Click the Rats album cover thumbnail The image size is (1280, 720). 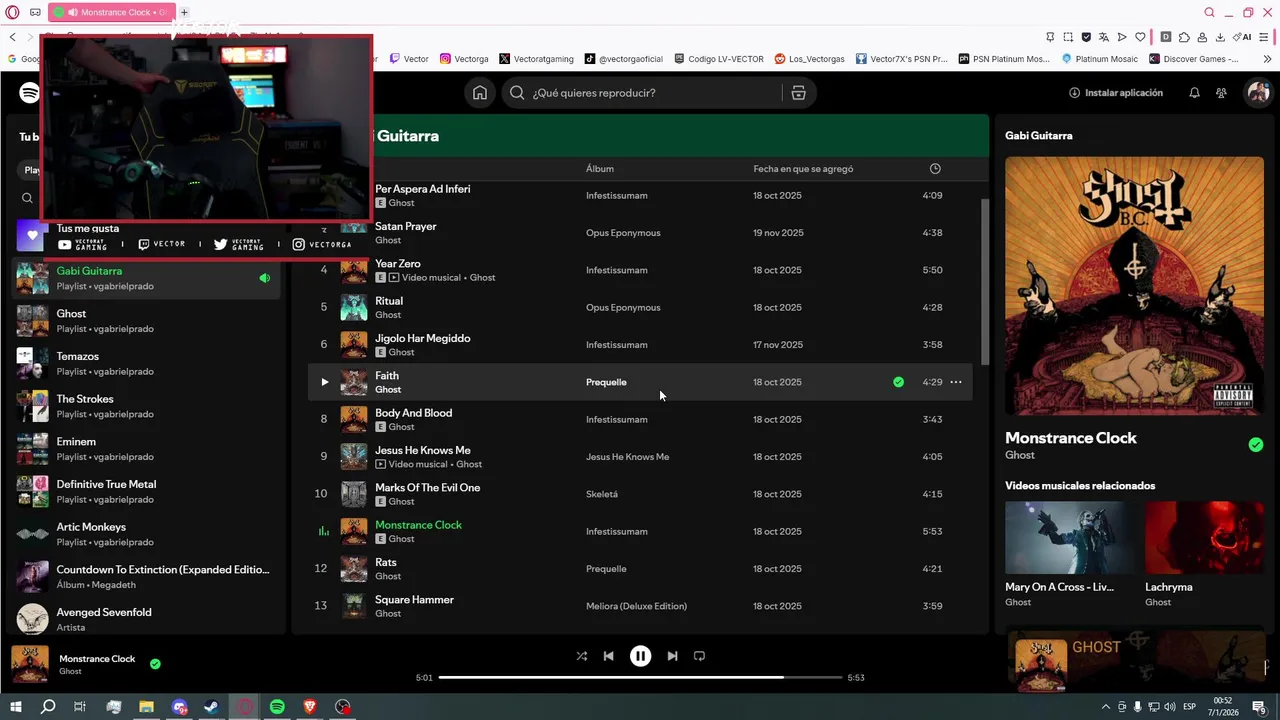(x=354, y=569)
